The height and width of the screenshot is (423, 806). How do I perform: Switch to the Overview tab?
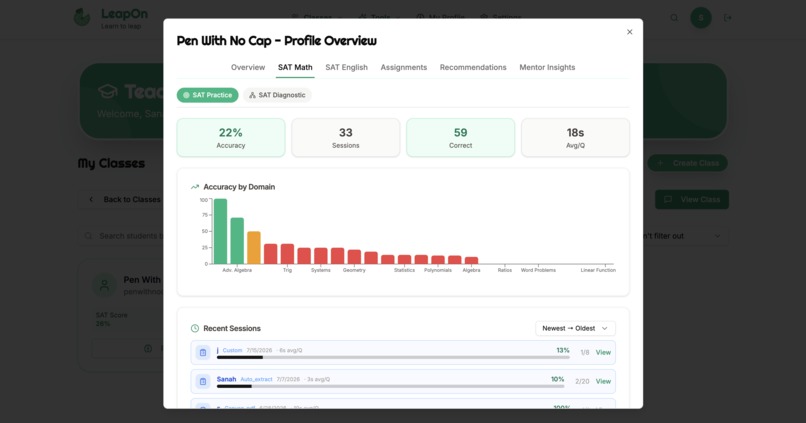click(248, 67)
